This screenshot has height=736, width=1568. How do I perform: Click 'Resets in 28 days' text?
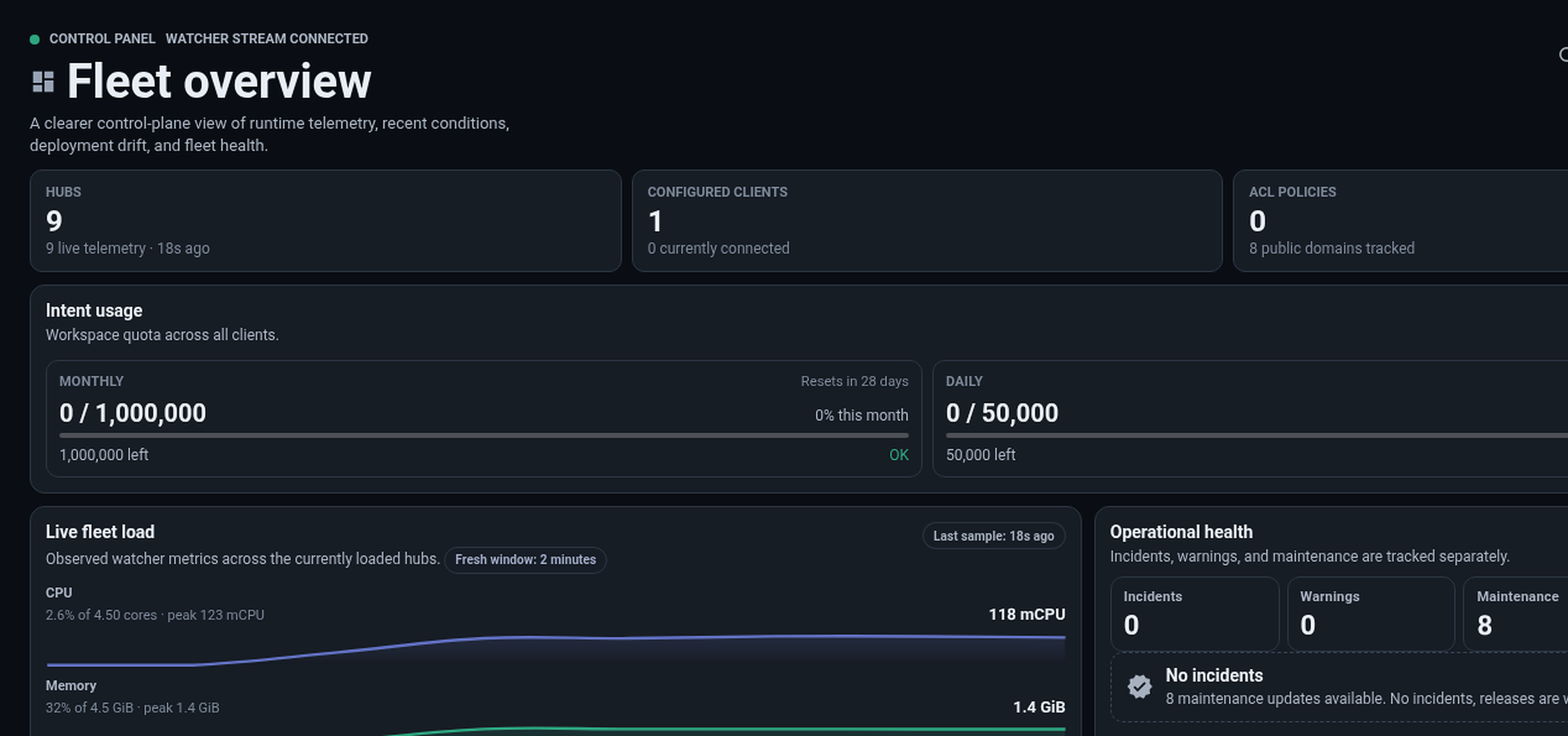[x=854, y=382]
